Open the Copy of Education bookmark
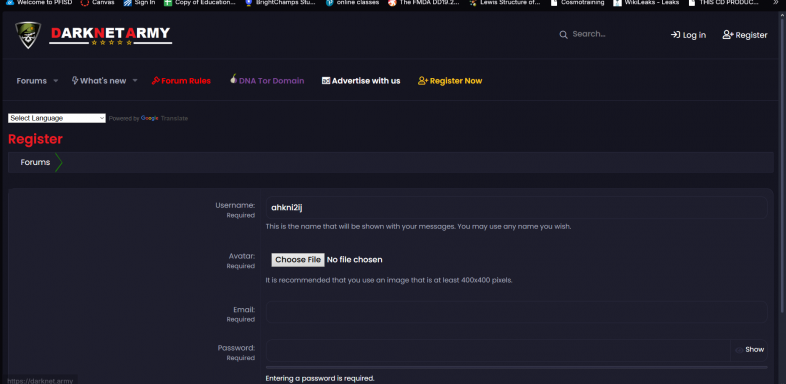786x384 pixels. click(x=200, y=3)
